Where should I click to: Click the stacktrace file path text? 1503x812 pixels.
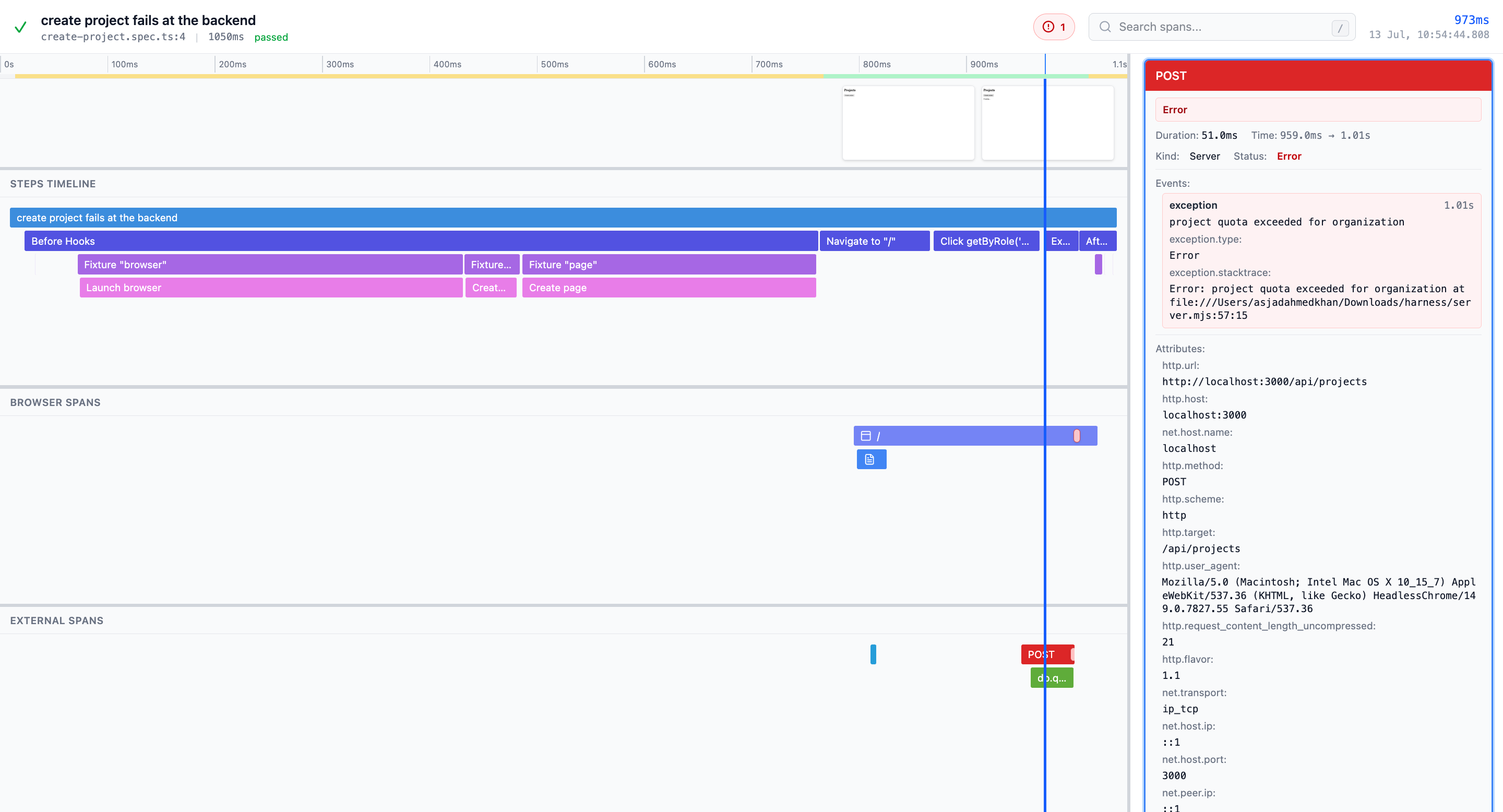[x=1320, y=308]
